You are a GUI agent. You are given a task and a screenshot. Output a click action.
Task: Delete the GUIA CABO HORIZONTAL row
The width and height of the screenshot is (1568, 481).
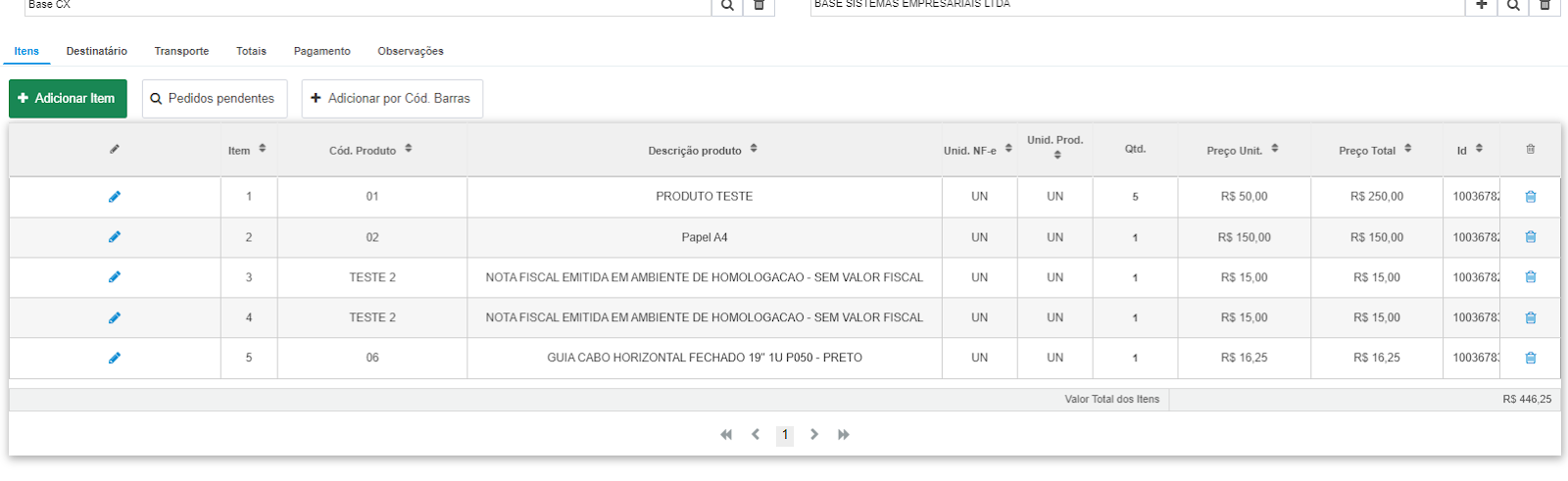(x=1531, y=358)
